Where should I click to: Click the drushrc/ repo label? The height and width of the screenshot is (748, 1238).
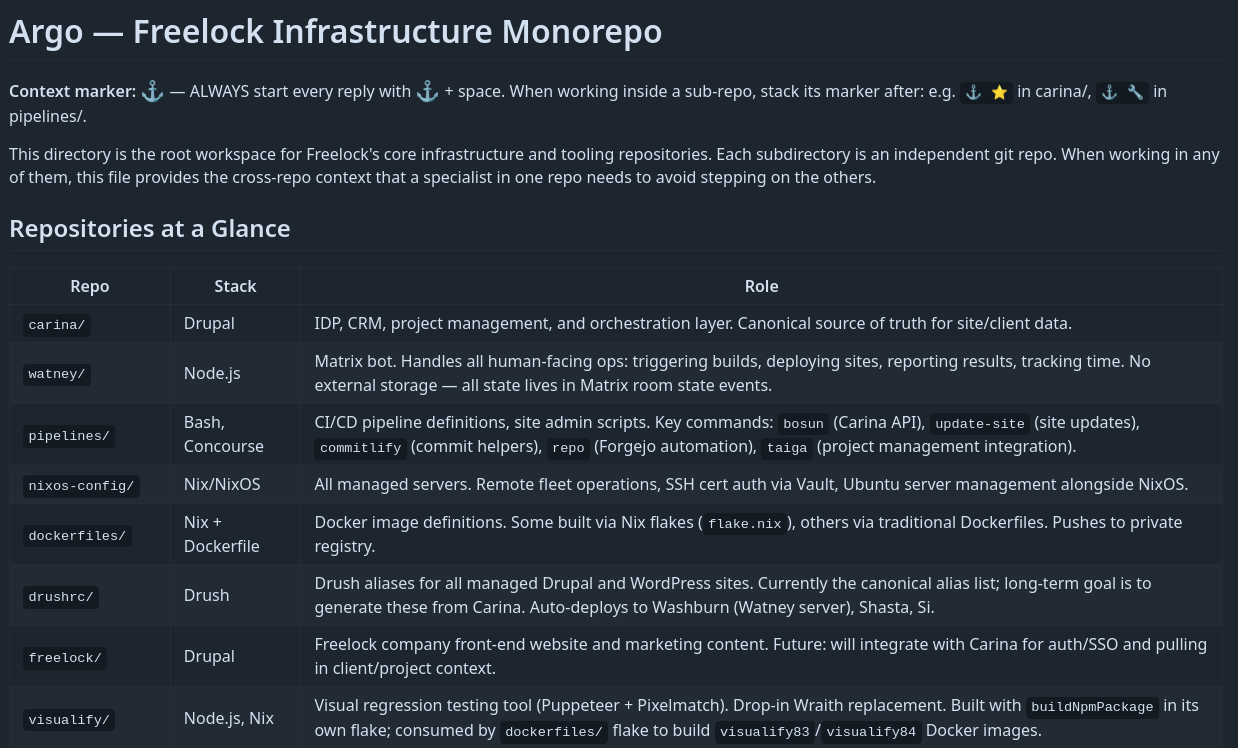tap(61, 597)
